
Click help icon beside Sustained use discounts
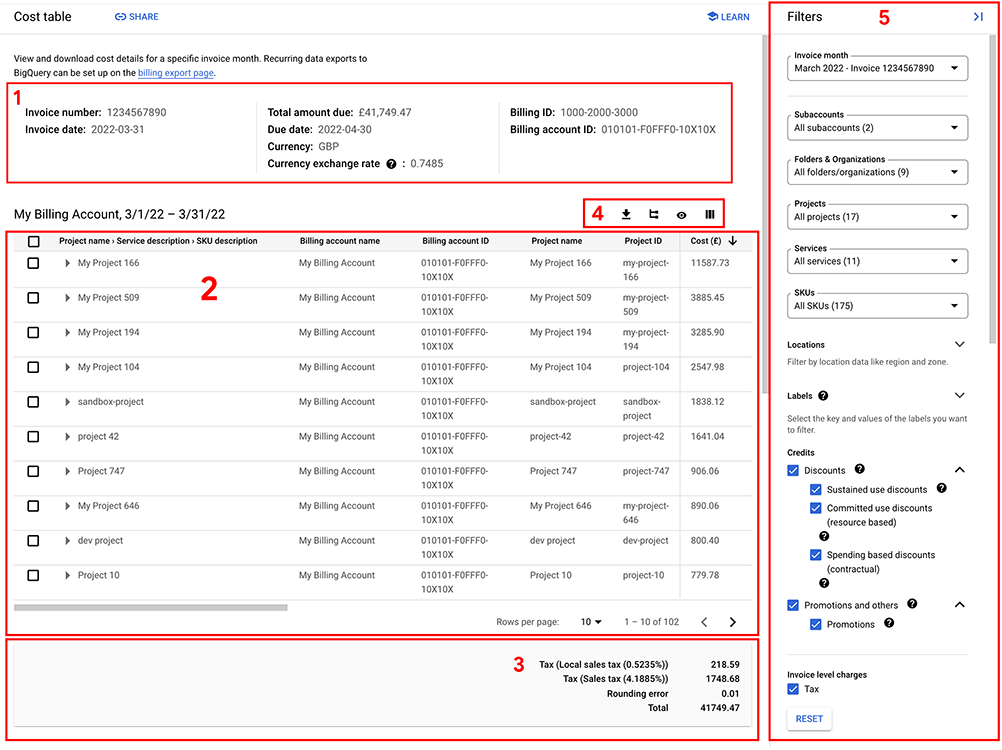click(941, 488)
